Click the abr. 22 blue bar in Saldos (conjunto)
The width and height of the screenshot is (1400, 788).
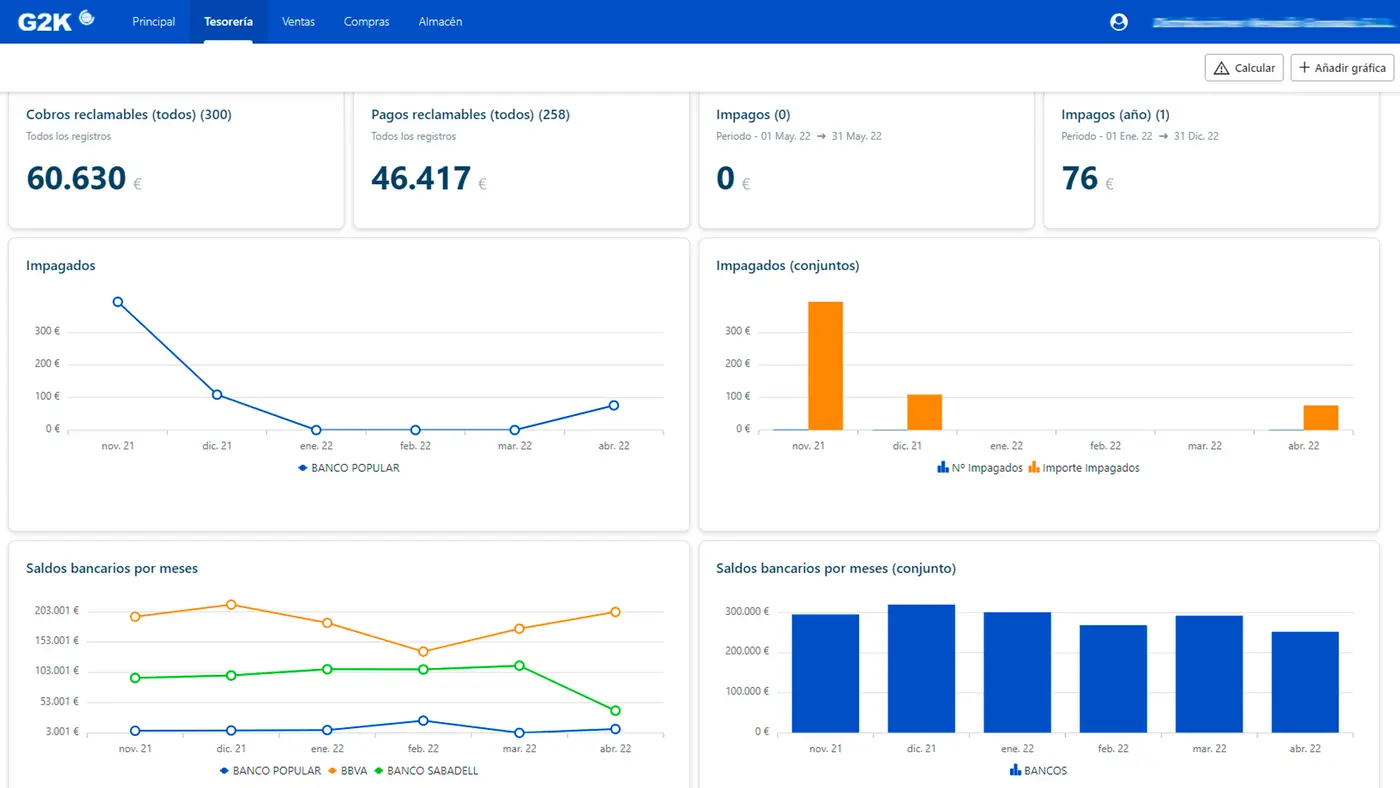(x=1305, y=682)
